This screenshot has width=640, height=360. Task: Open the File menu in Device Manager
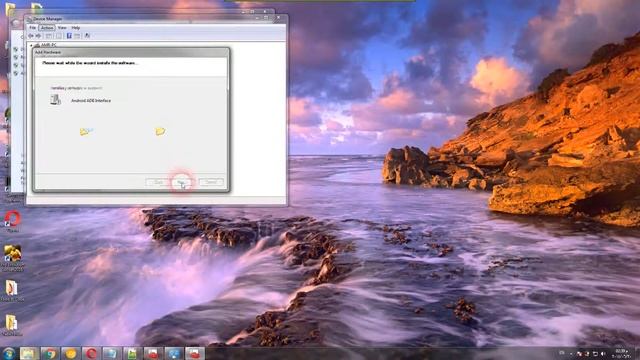tap(33, 28)
